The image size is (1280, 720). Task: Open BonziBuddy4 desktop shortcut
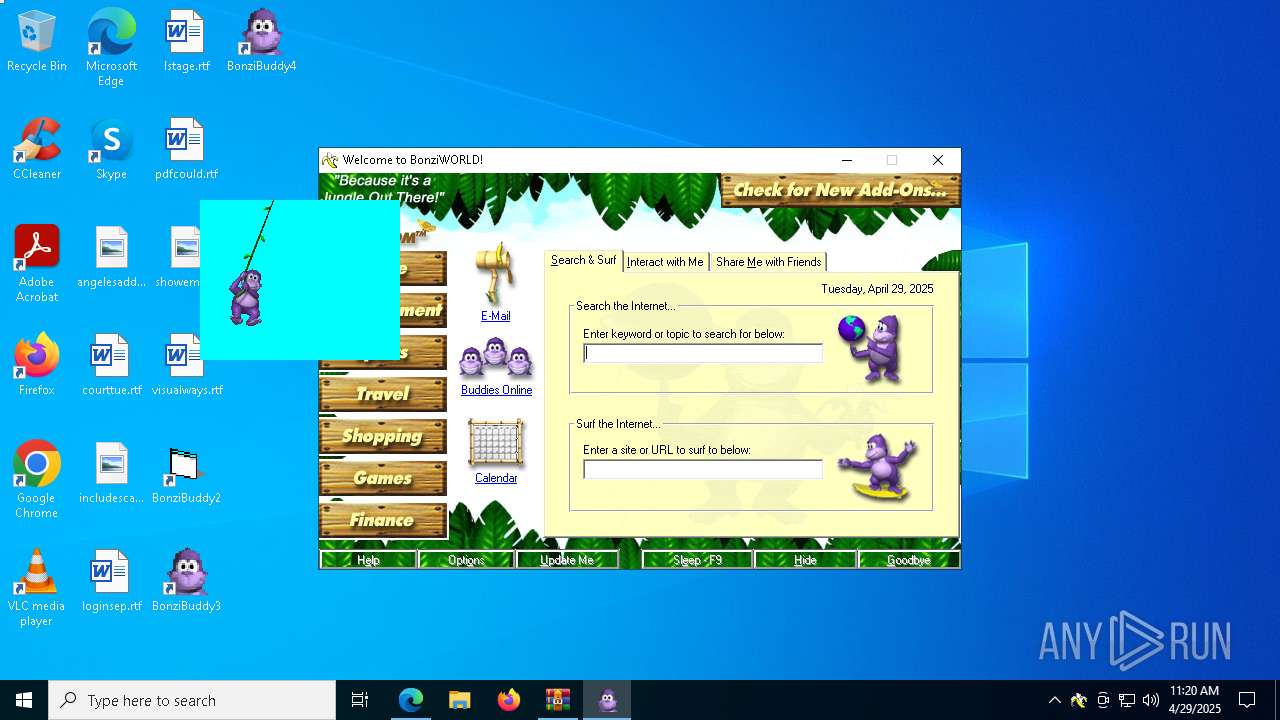coord(261,42)
